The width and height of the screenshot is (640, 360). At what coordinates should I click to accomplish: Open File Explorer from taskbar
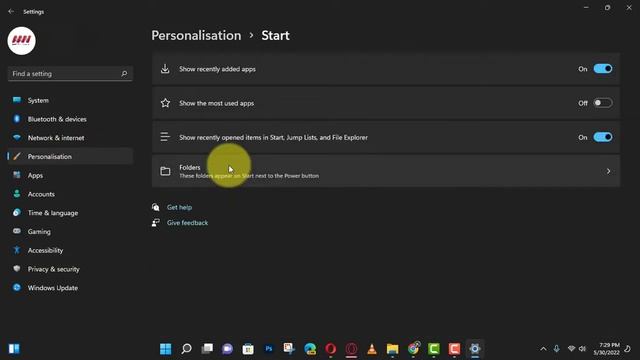[392, 349]
